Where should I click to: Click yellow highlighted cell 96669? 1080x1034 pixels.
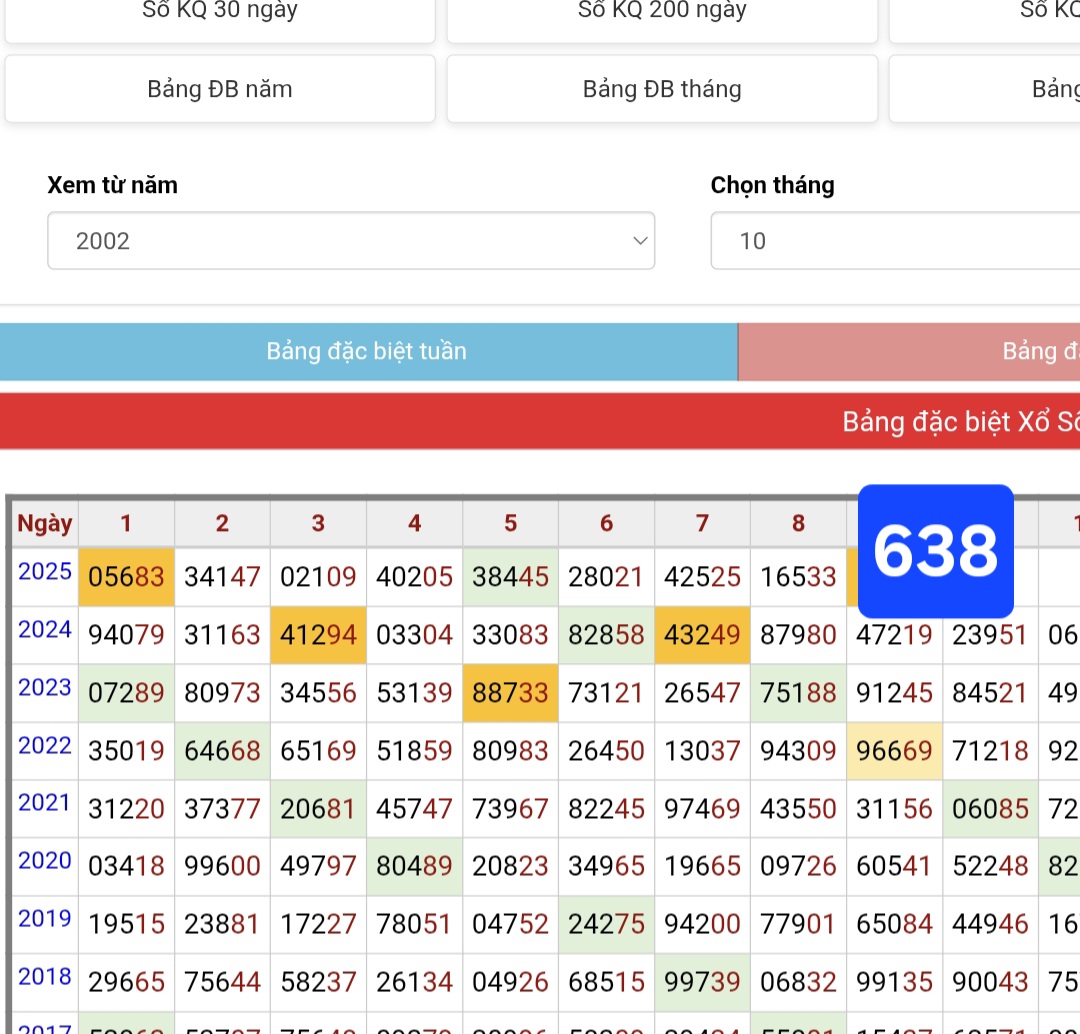pos(894,751)
